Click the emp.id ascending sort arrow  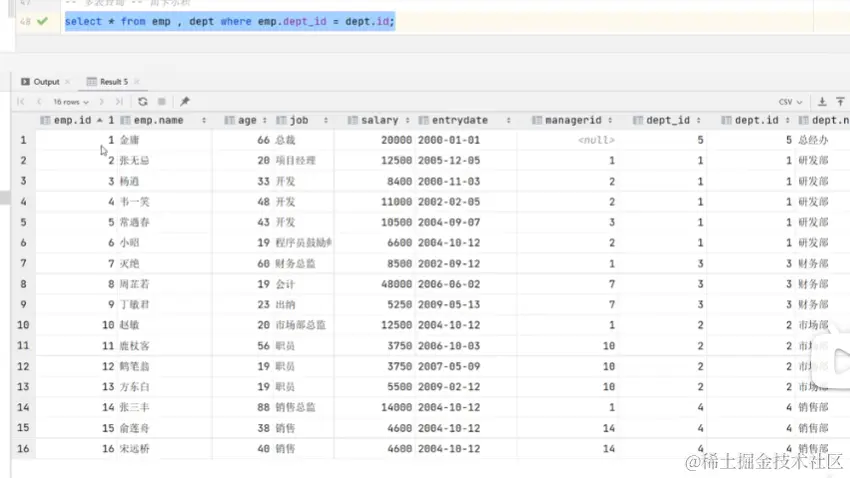pos(99,120)
